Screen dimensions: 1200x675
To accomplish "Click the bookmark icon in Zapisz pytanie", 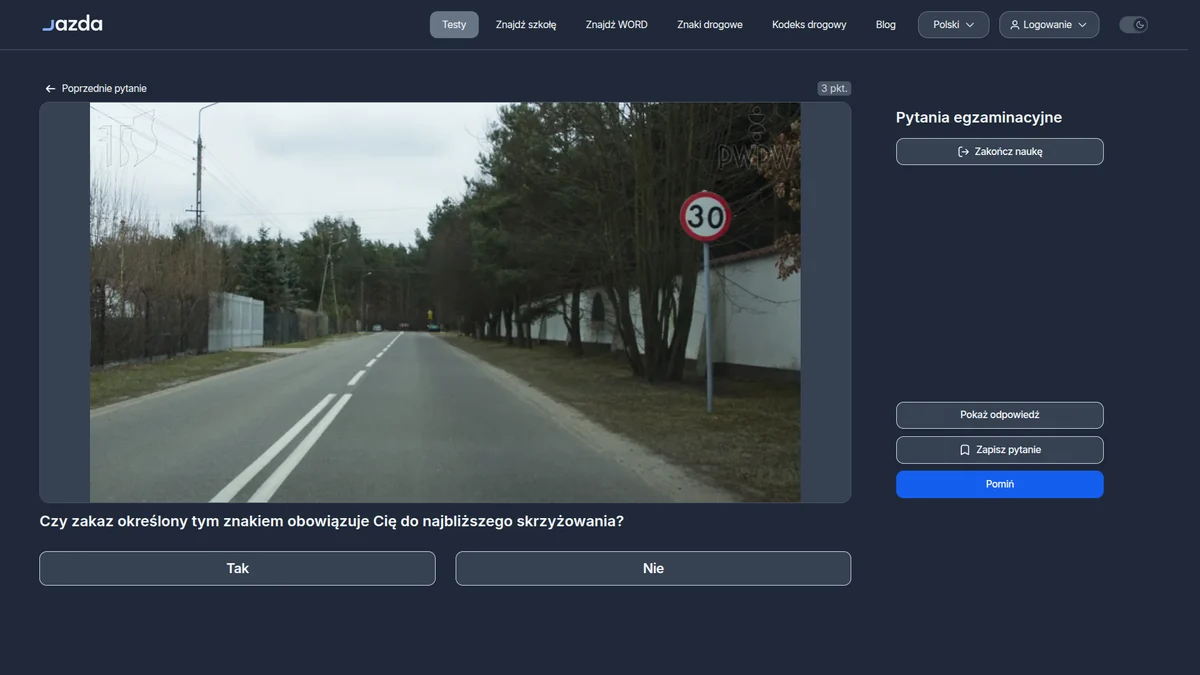I will coord(965,450).
